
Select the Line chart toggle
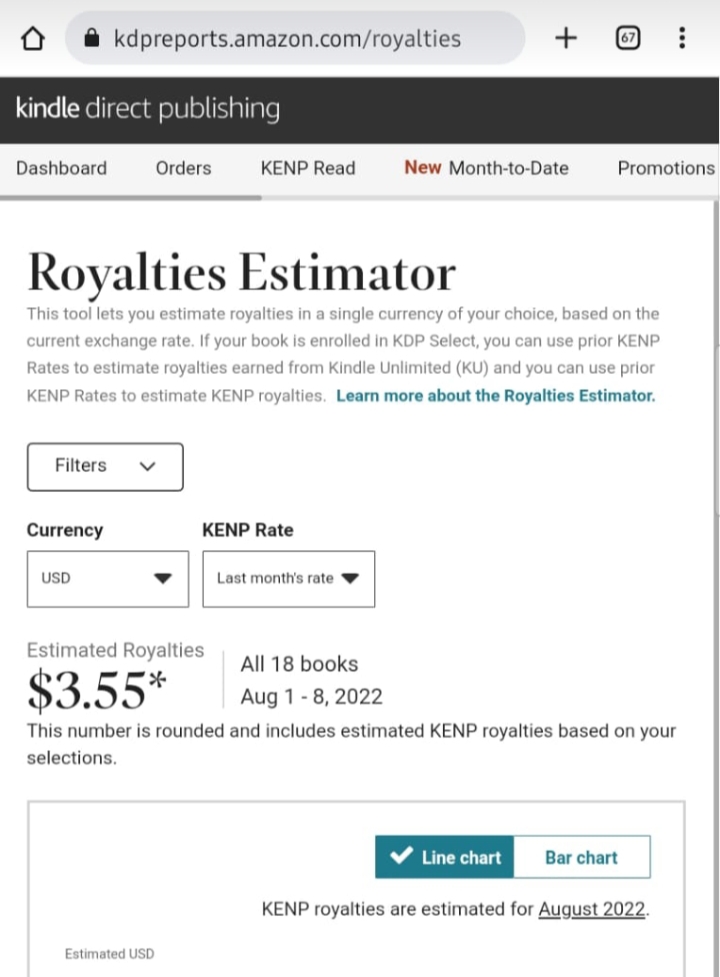click(444, 857)
